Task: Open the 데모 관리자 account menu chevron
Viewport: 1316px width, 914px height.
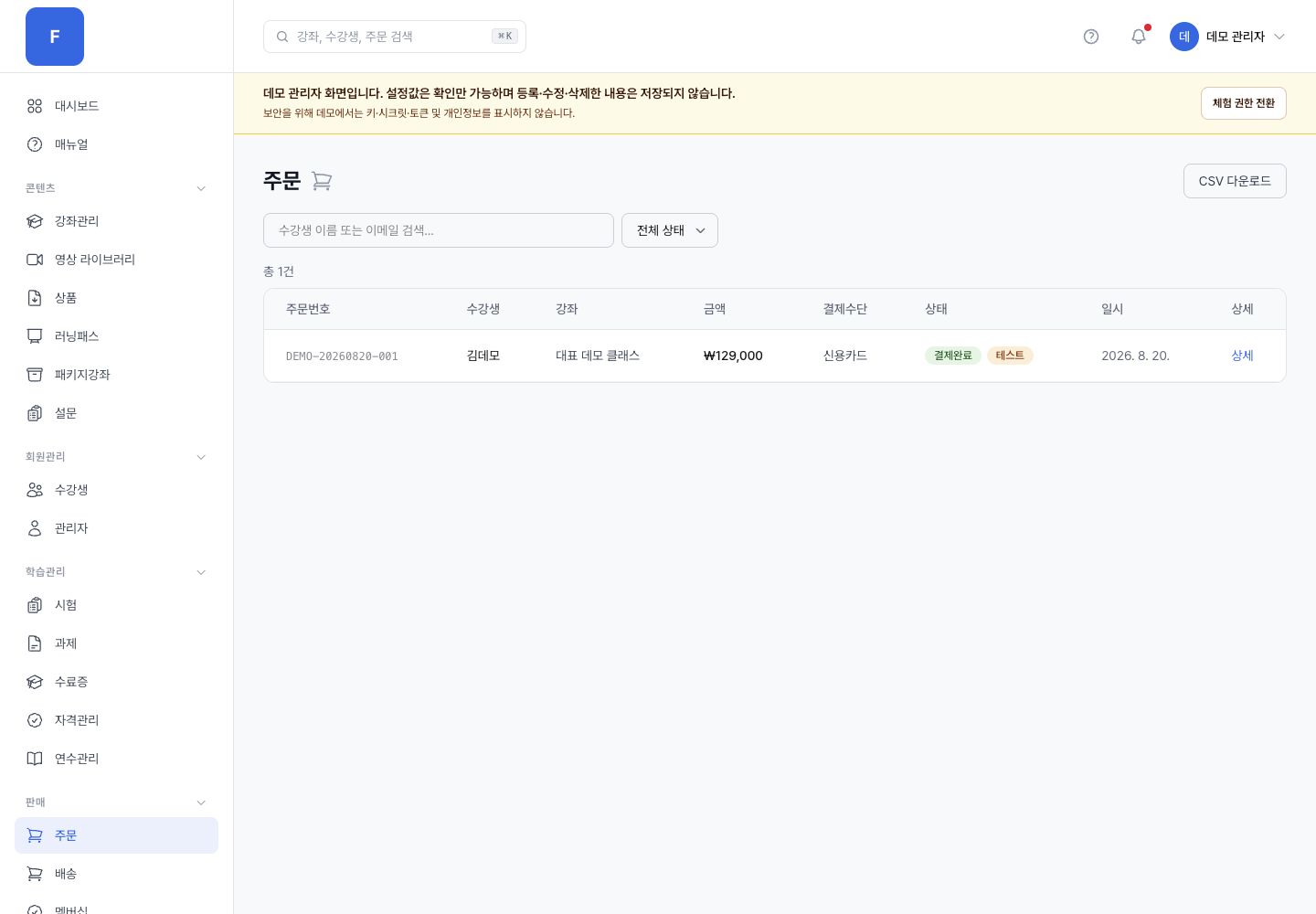Action: (x=1279, y=37)
